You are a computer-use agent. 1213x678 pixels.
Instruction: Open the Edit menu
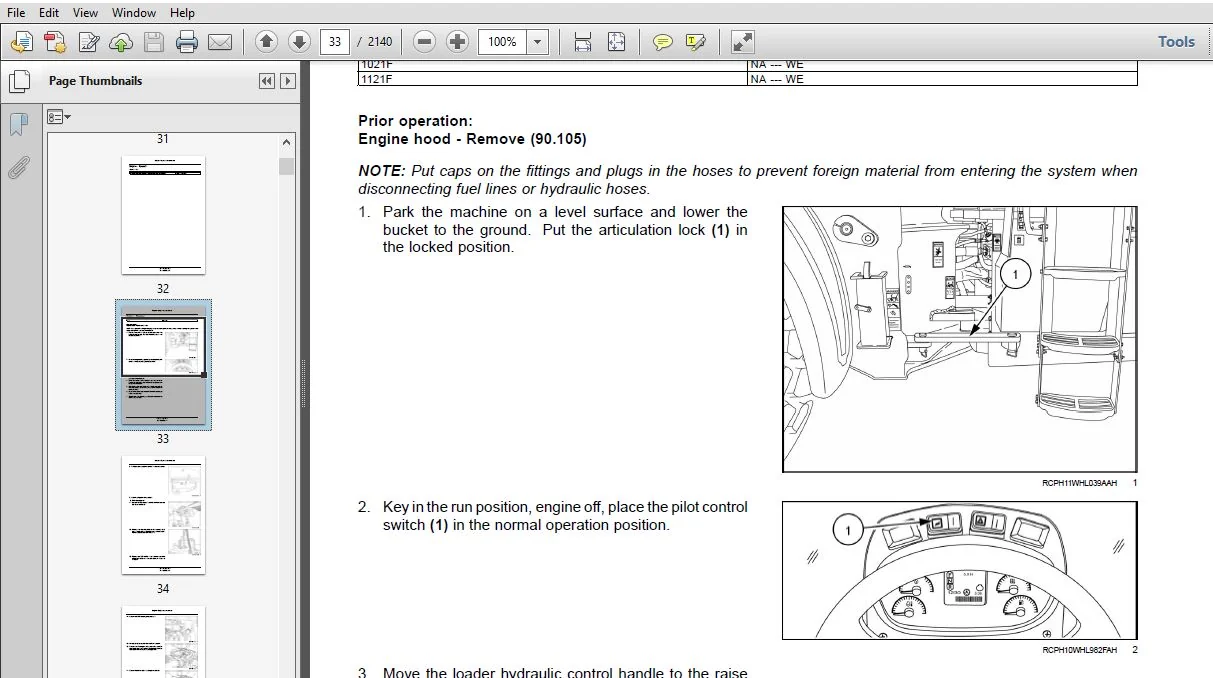[x=49, y=12]
